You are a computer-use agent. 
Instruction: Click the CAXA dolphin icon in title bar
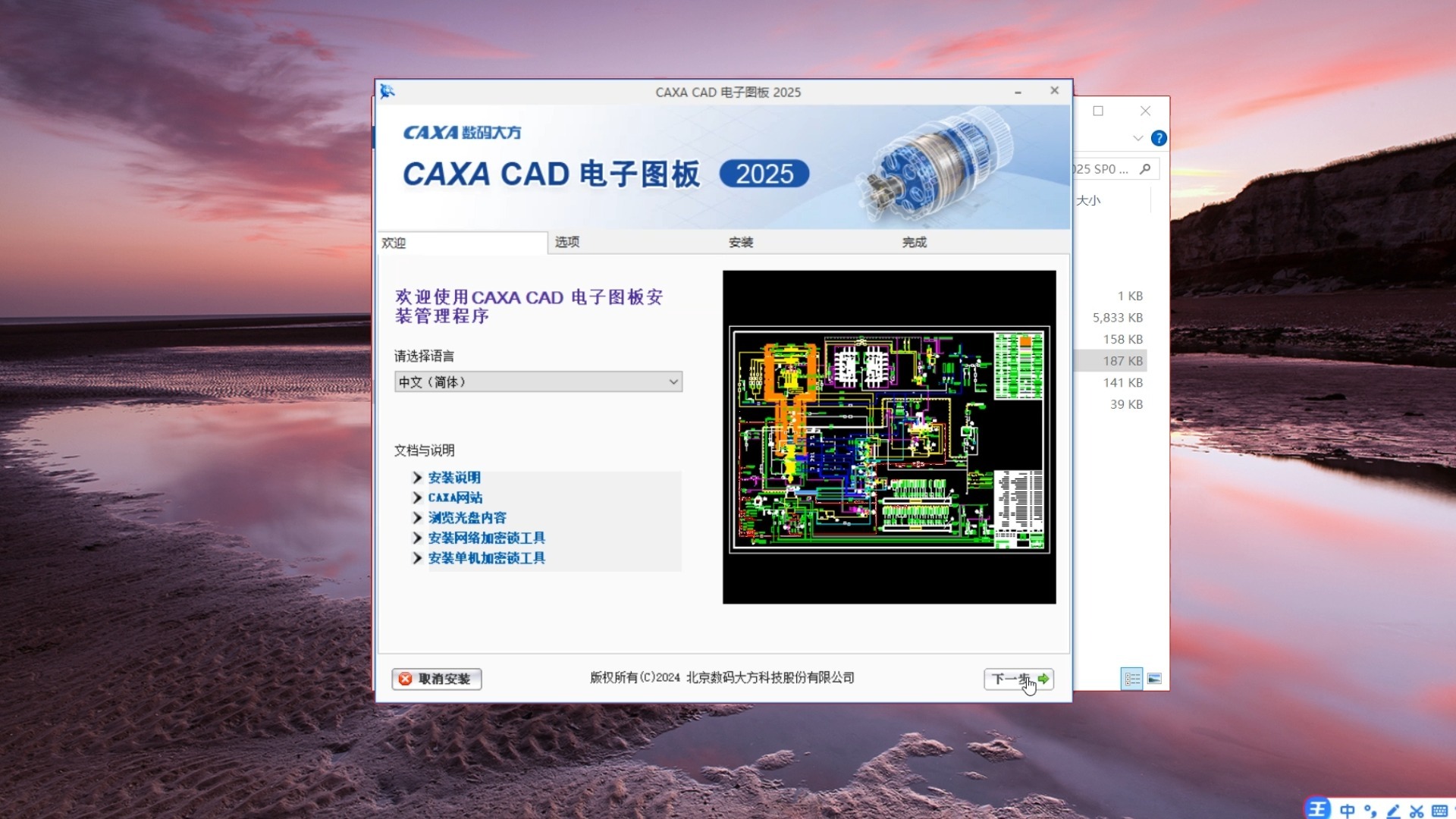(x=388, y=91)
